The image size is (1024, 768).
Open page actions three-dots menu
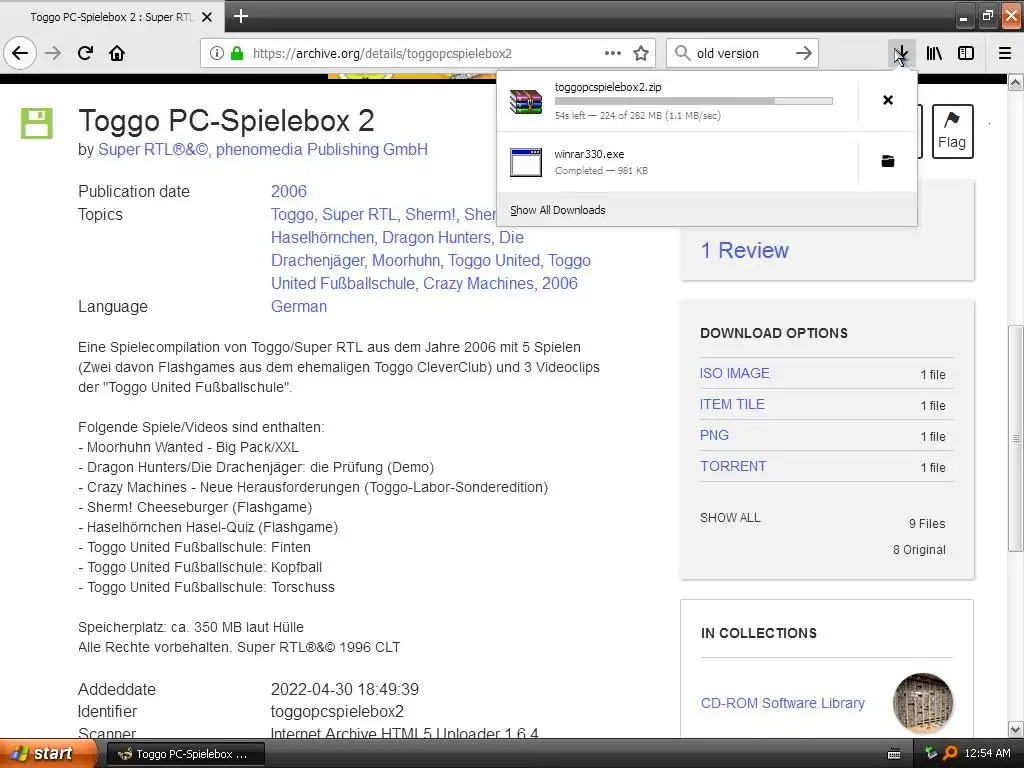pos(613,54)
